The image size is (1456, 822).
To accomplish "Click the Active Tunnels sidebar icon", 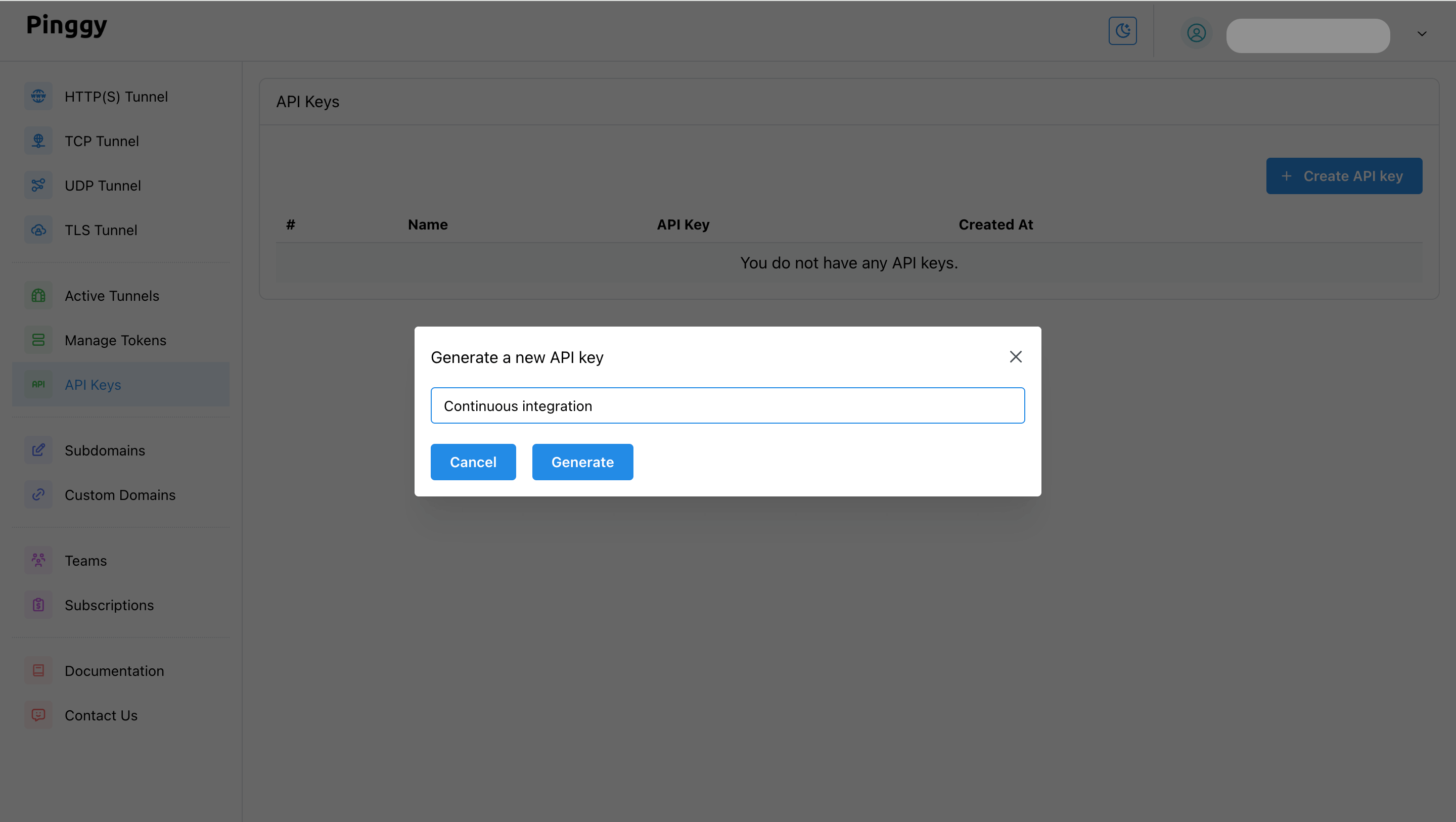I will pos(38,295).
